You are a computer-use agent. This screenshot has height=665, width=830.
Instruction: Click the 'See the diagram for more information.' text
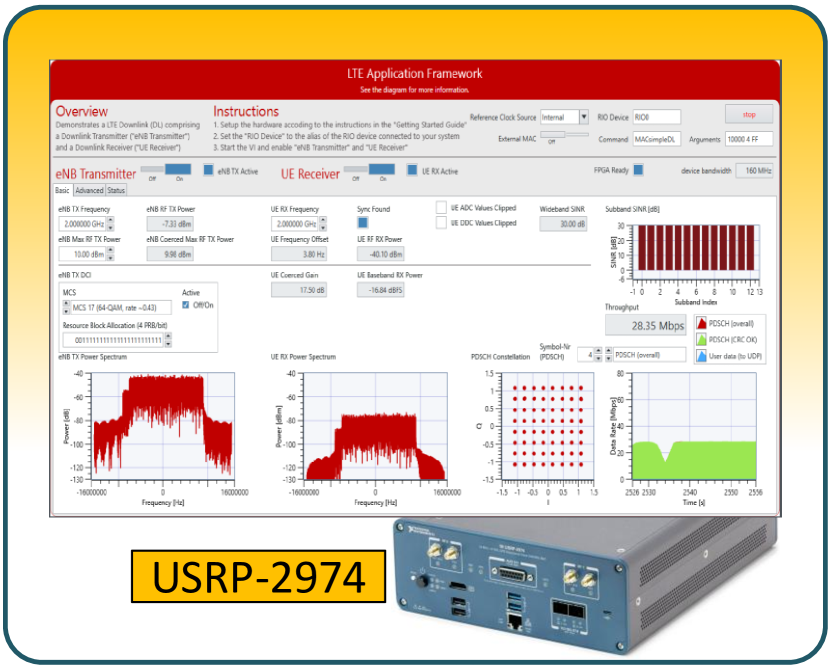point(414,90)
